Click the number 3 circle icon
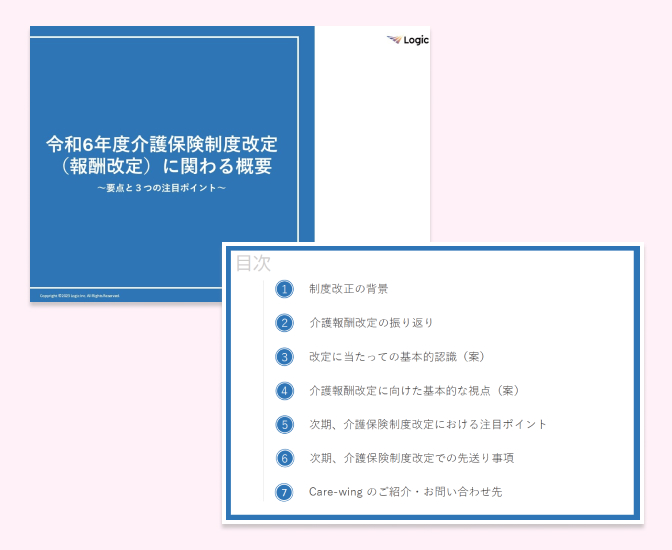 coord(285,357)
